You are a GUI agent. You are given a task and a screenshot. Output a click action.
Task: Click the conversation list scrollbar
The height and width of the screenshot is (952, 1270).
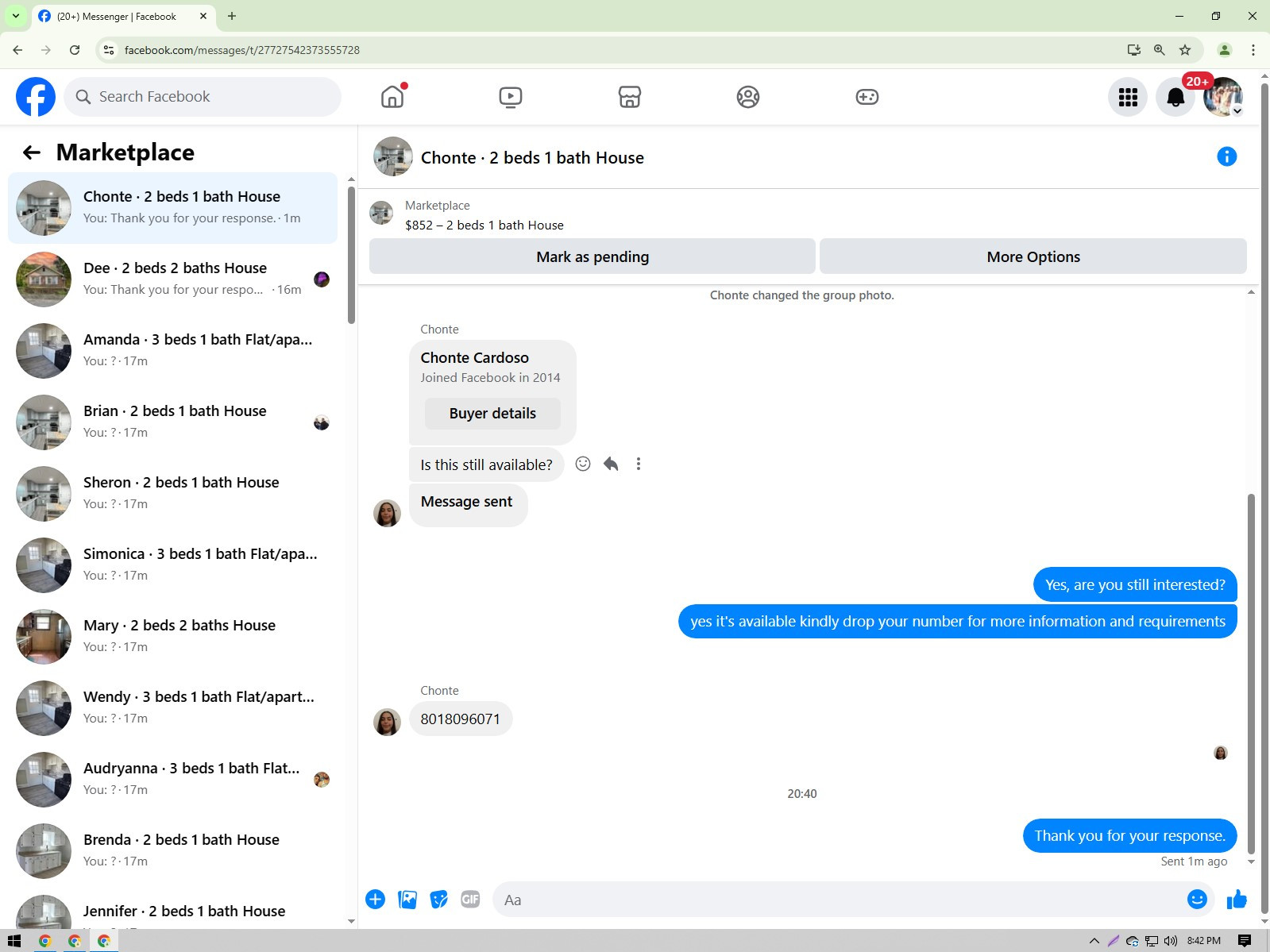pyautogui.click(x=351, y=254)
